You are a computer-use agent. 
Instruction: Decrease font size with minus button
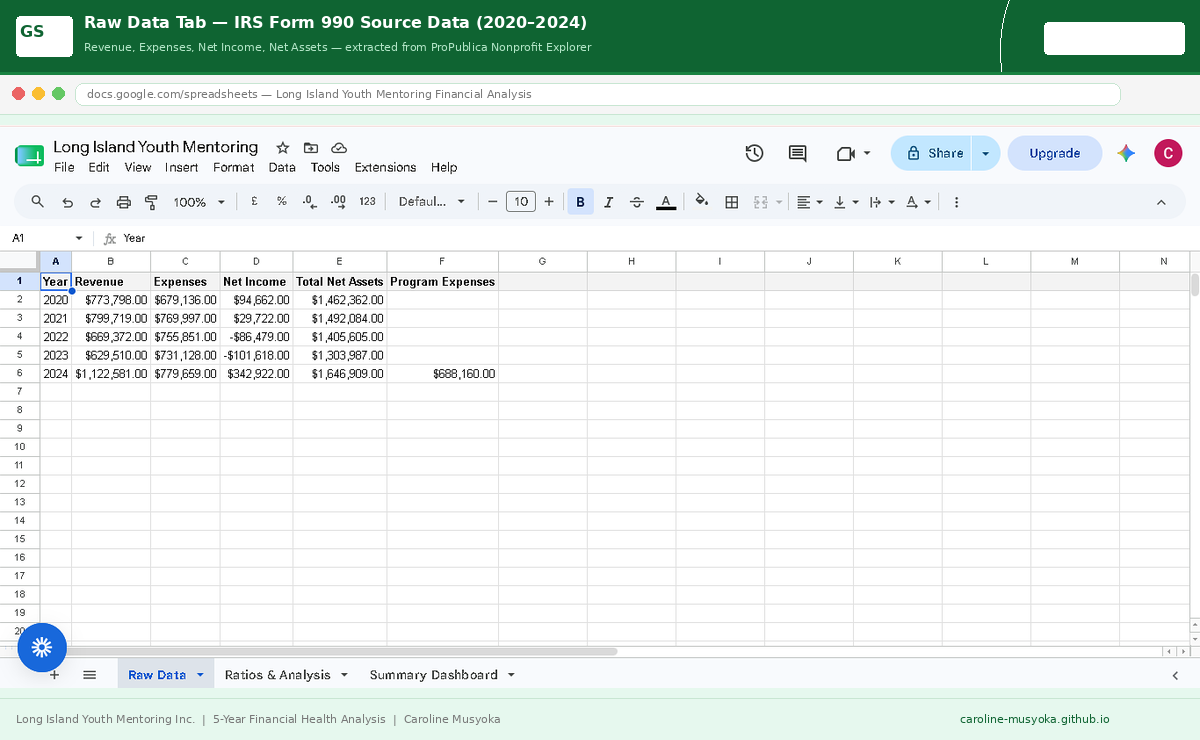[x=492, y=202]
